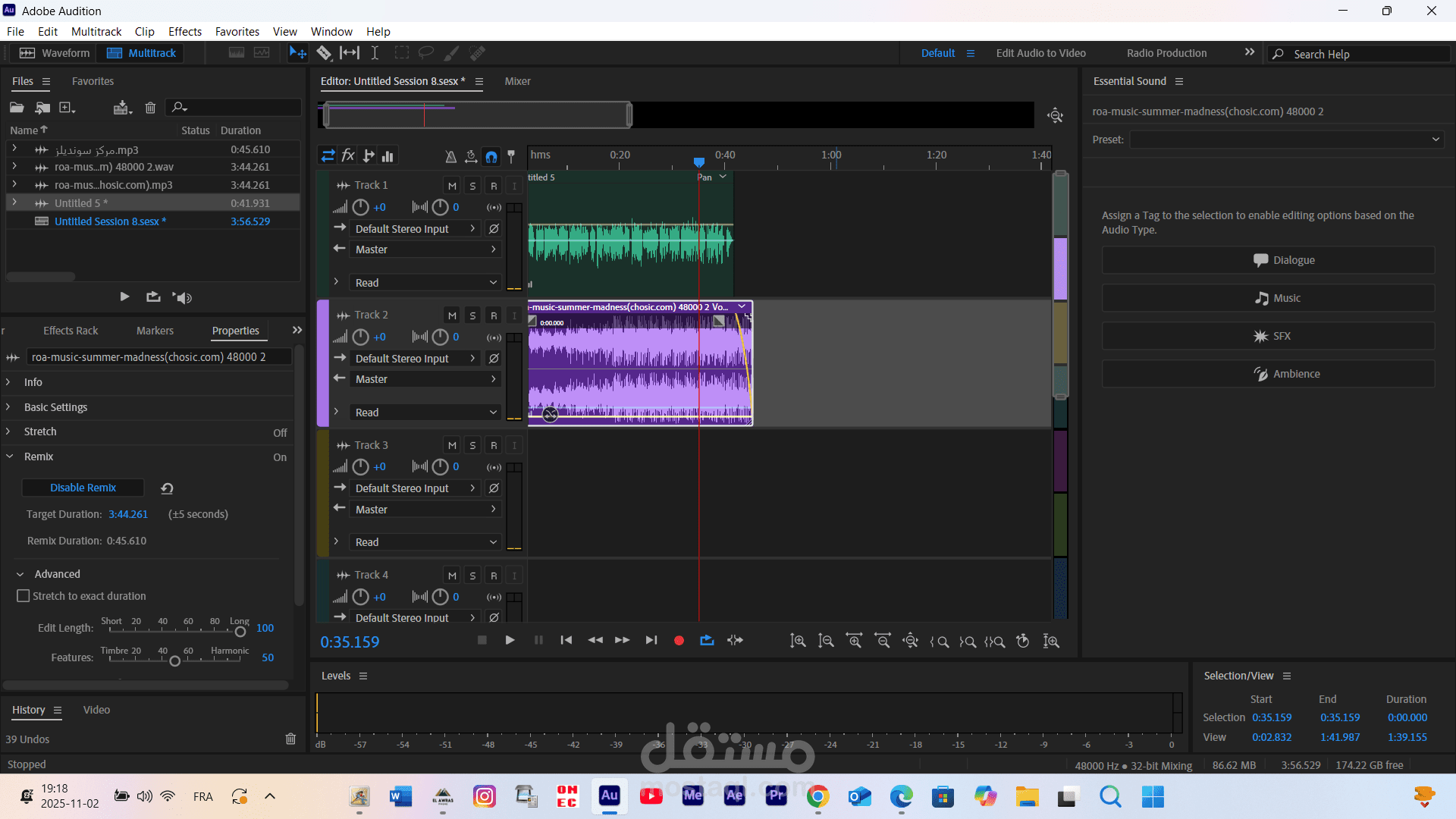Switch to the Effects Rack tab
1456x819 pixels.
point(71,331)
